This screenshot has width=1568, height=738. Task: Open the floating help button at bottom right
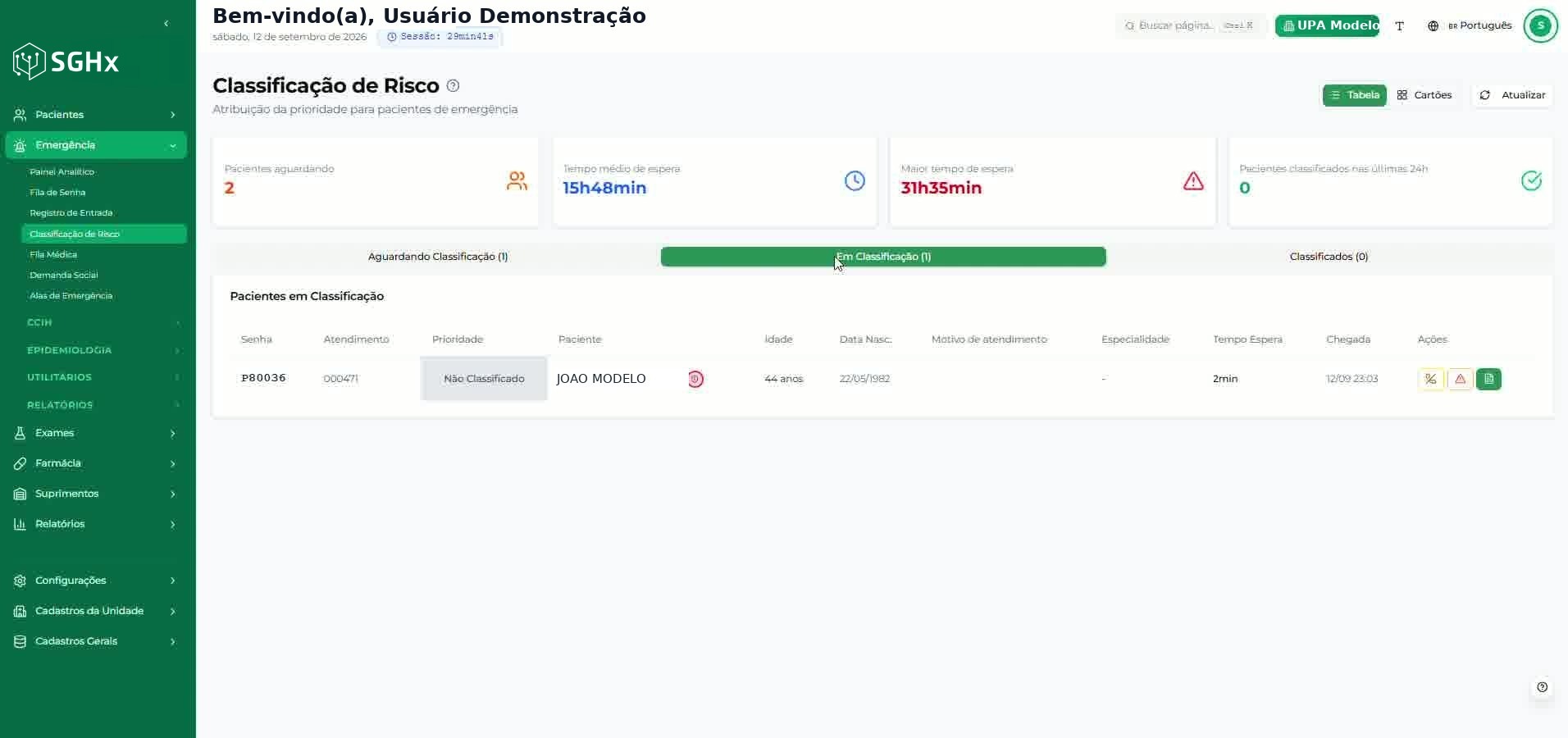(x=1542, y=687)
